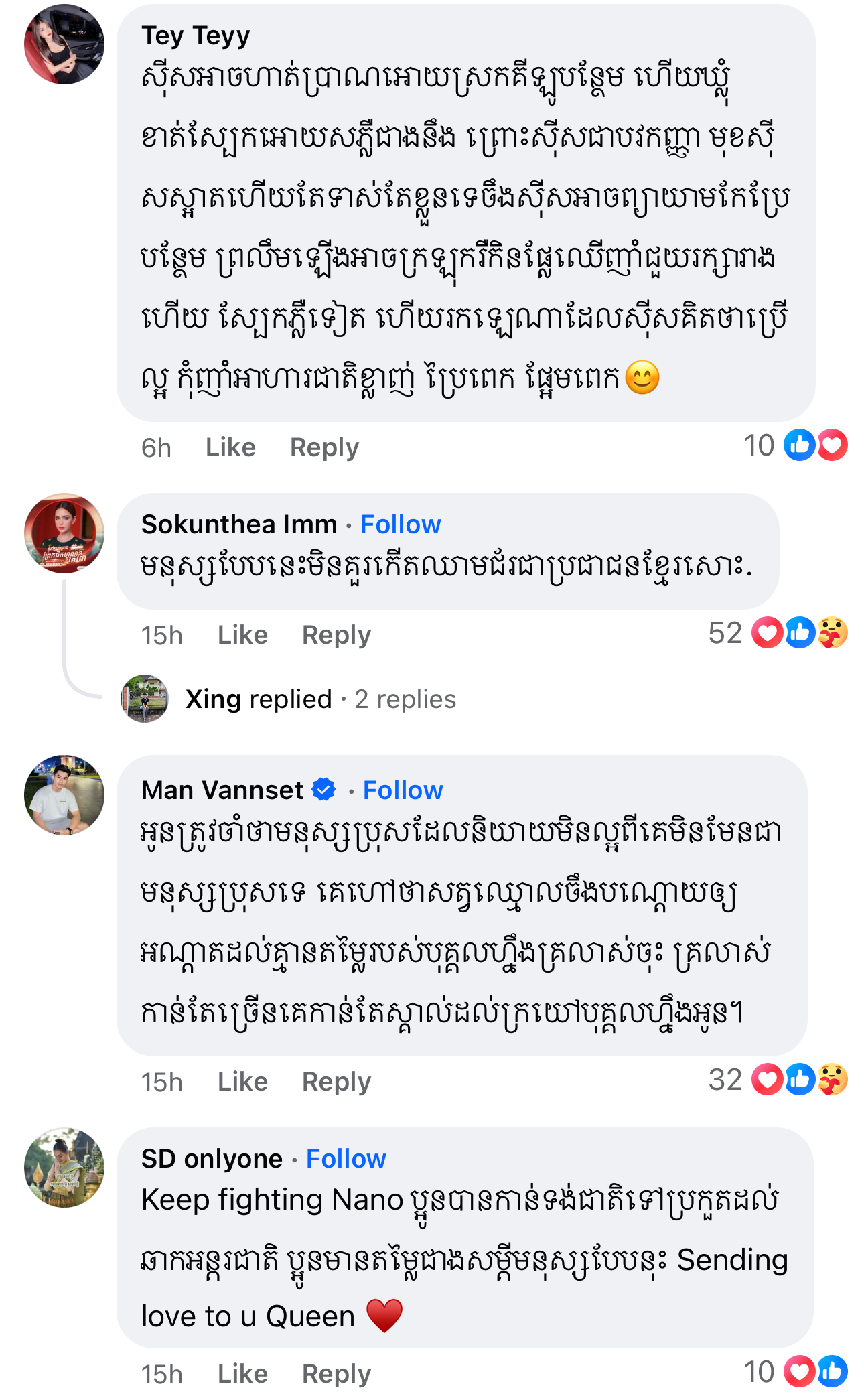864x1400 pixels.
Task: Follow Sokunthea Imm
Action: pos(401,524)
